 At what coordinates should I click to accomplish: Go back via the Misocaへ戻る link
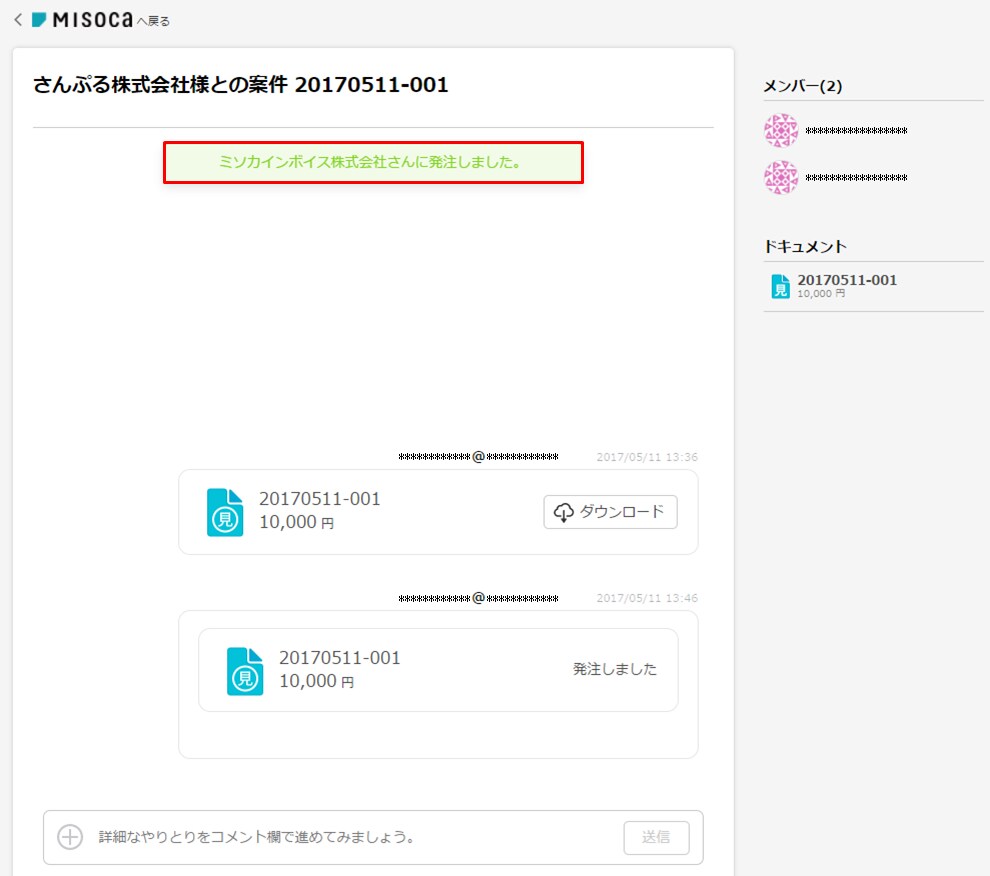101,20
